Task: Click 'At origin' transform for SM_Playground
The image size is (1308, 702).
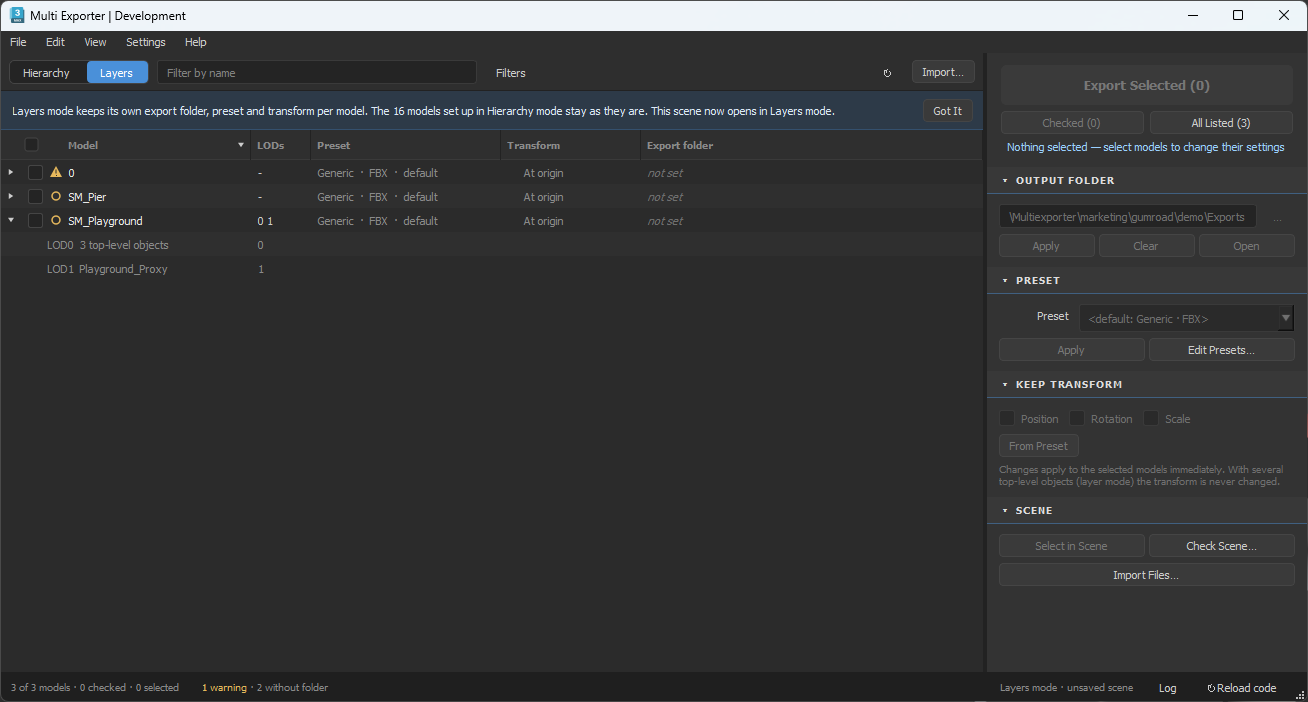Action: [543, 221]
